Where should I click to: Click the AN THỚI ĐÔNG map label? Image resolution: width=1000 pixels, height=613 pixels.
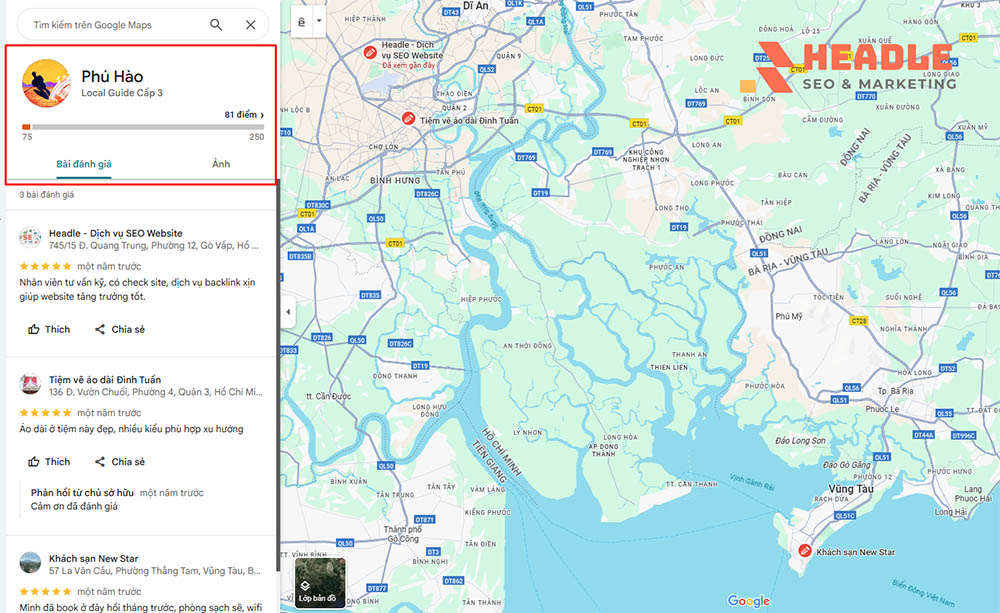tap(527, 346)
